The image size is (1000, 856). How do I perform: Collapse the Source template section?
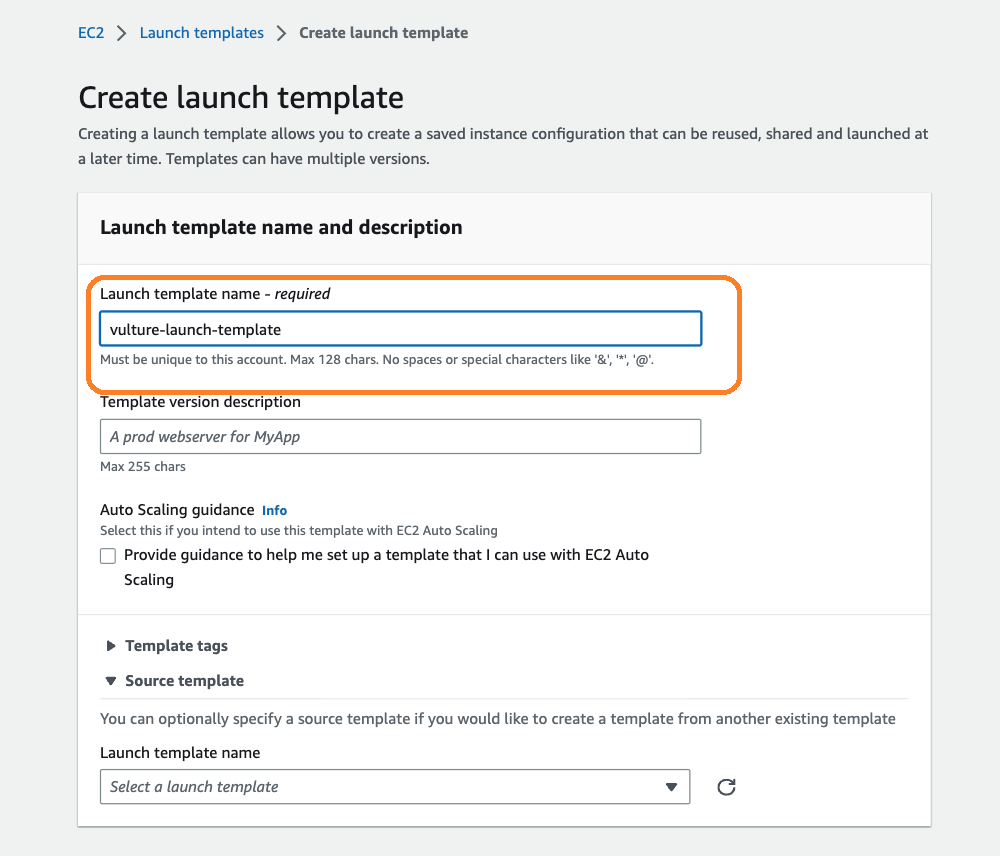[x=184, y=681]
